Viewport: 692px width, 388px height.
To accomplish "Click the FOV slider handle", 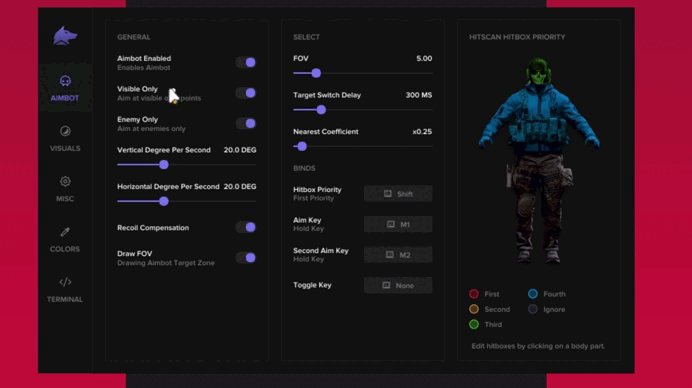I will coord(316,73).
